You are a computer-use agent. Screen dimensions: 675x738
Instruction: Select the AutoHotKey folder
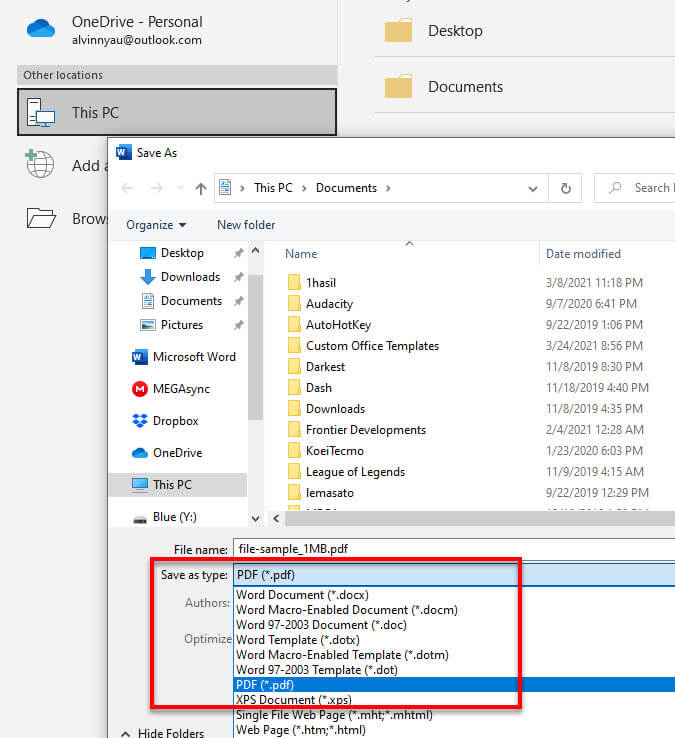[329, 325]
